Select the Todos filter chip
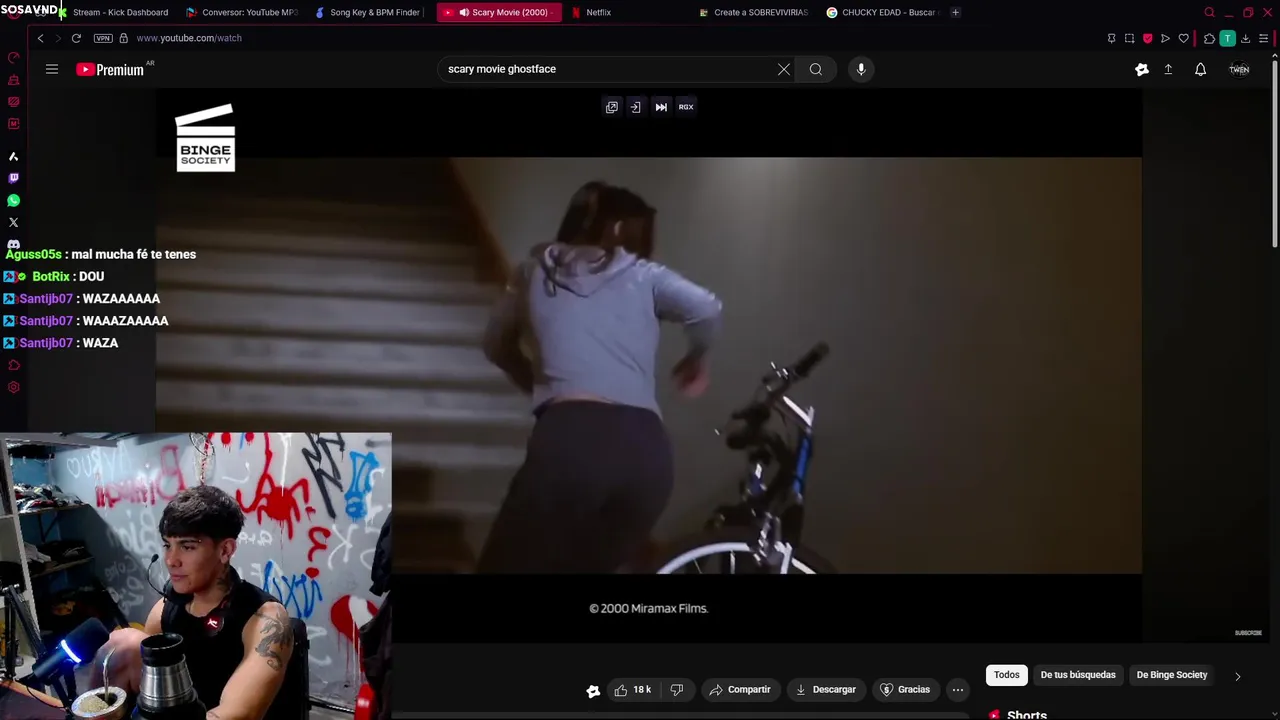The image size is (1280, 720). pos(1007,675)
